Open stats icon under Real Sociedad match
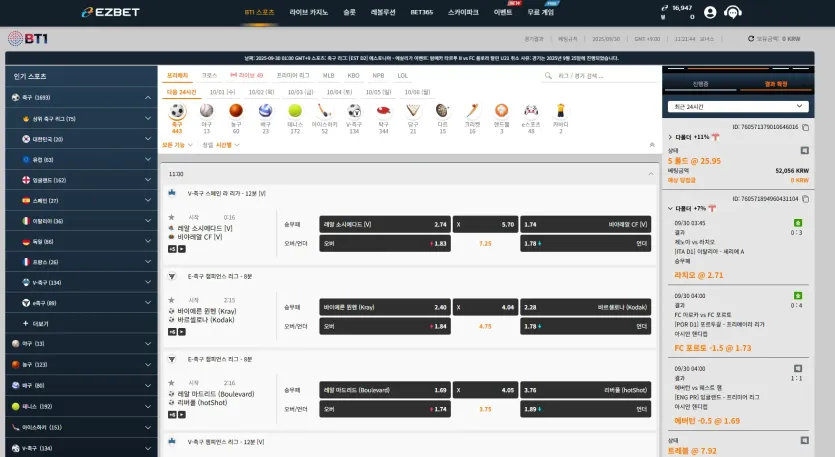The width and height of the screenshot is (835, 457). [x=172, y=249]
